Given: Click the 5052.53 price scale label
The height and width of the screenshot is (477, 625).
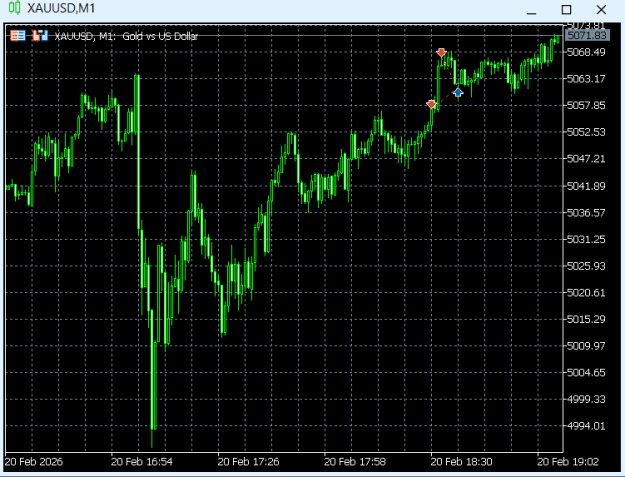Looking at the screenshot, I should click(586, 132).
